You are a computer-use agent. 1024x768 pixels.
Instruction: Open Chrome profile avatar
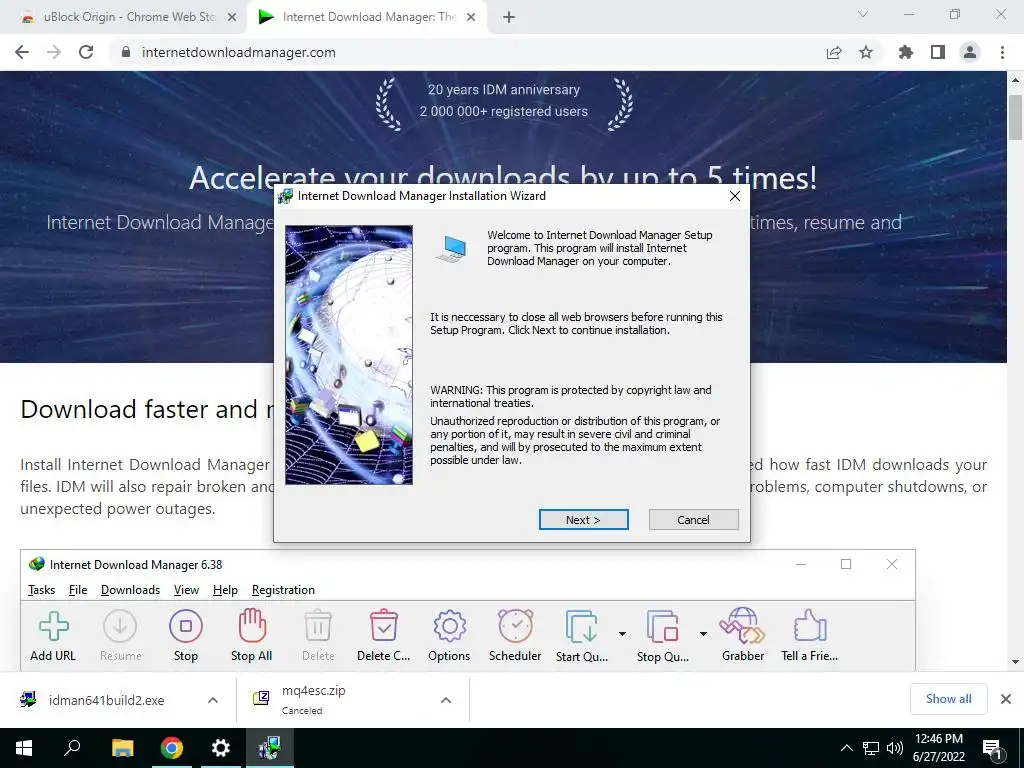[970, 52]
